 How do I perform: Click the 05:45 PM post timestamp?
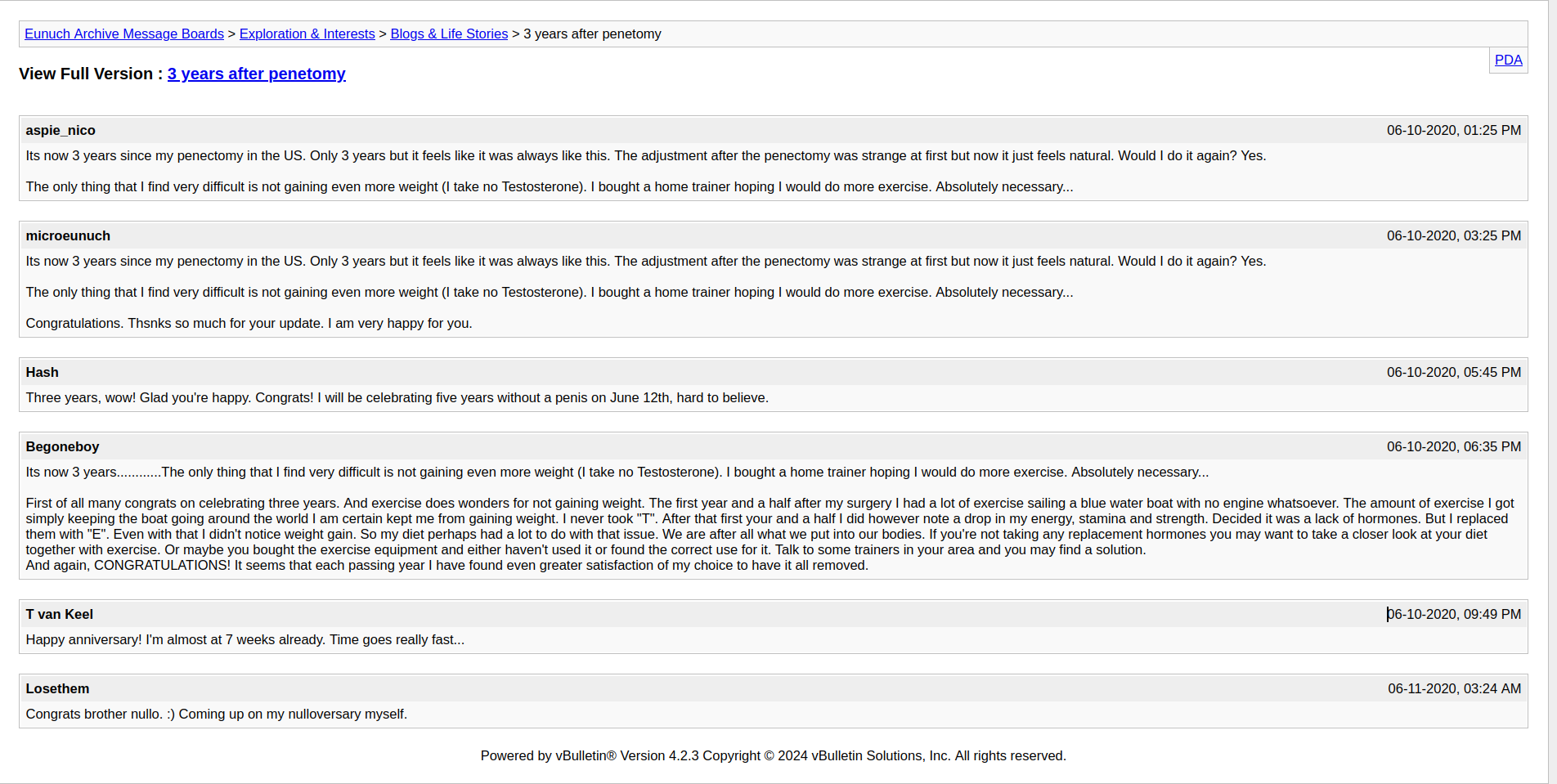coord(1453,372)
